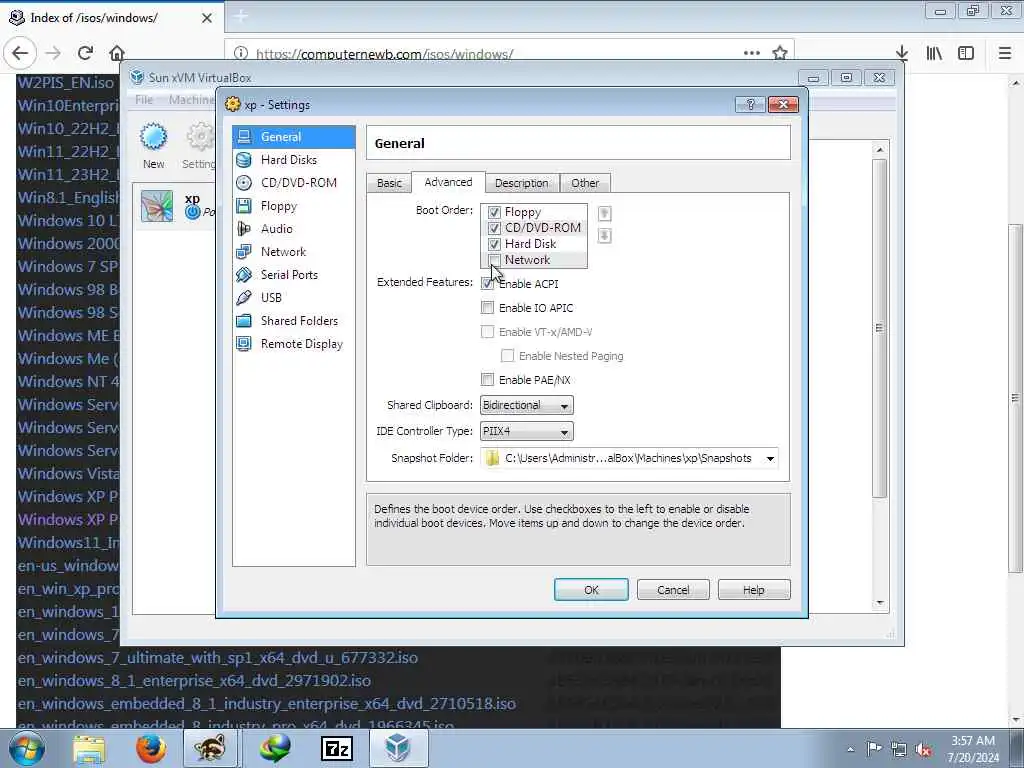Cancel the settings dialog
Image resolution: width=1024 pixels, height=768 pixels.
coord(673,590)
